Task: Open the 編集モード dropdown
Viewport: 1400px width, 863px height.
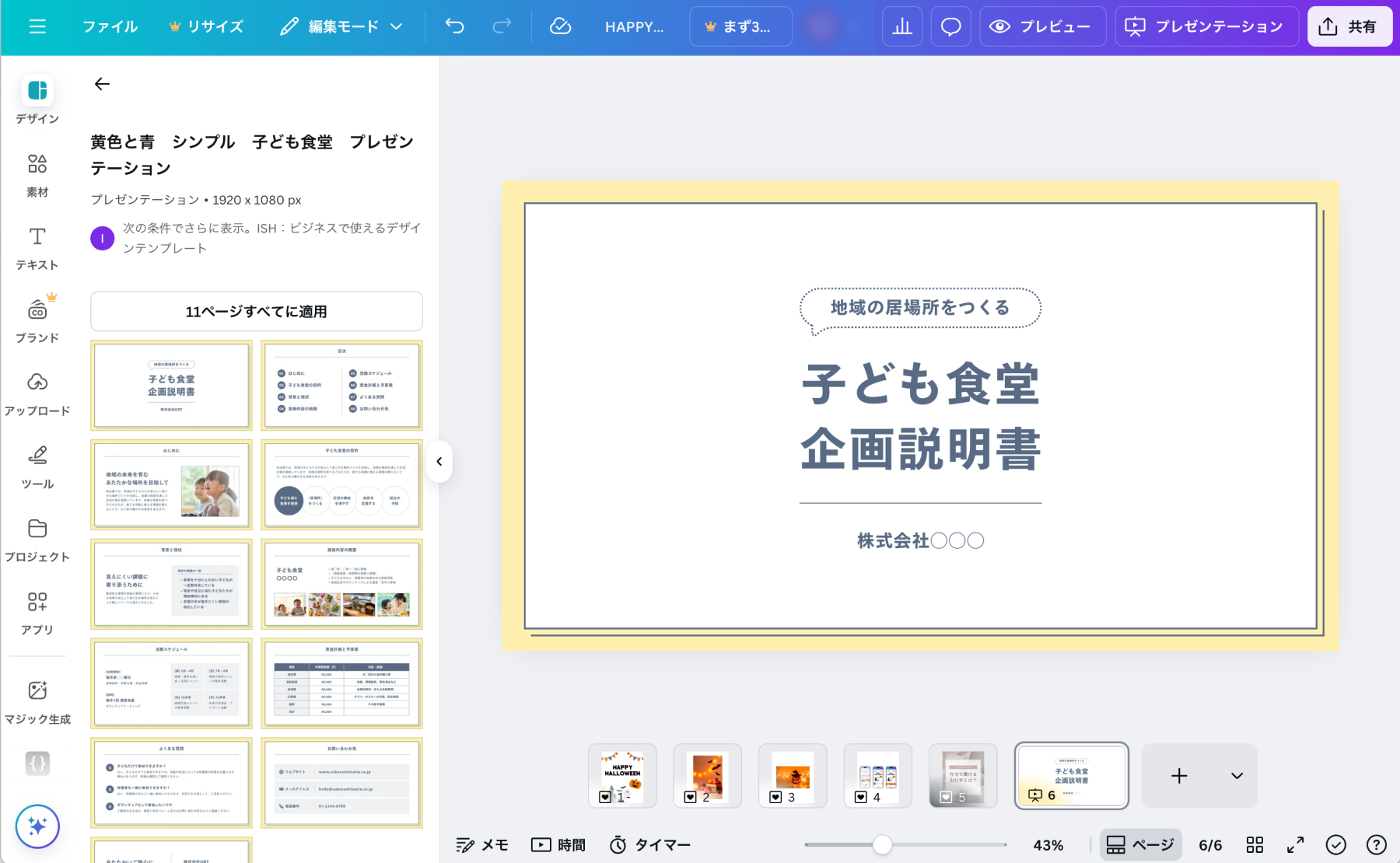Action: (x=341, y=26)
